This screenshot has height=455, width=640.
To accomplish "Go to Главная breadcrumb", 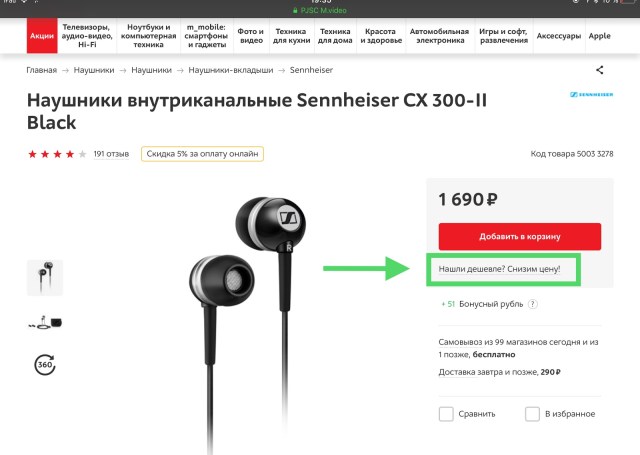I will coord(42,70).
